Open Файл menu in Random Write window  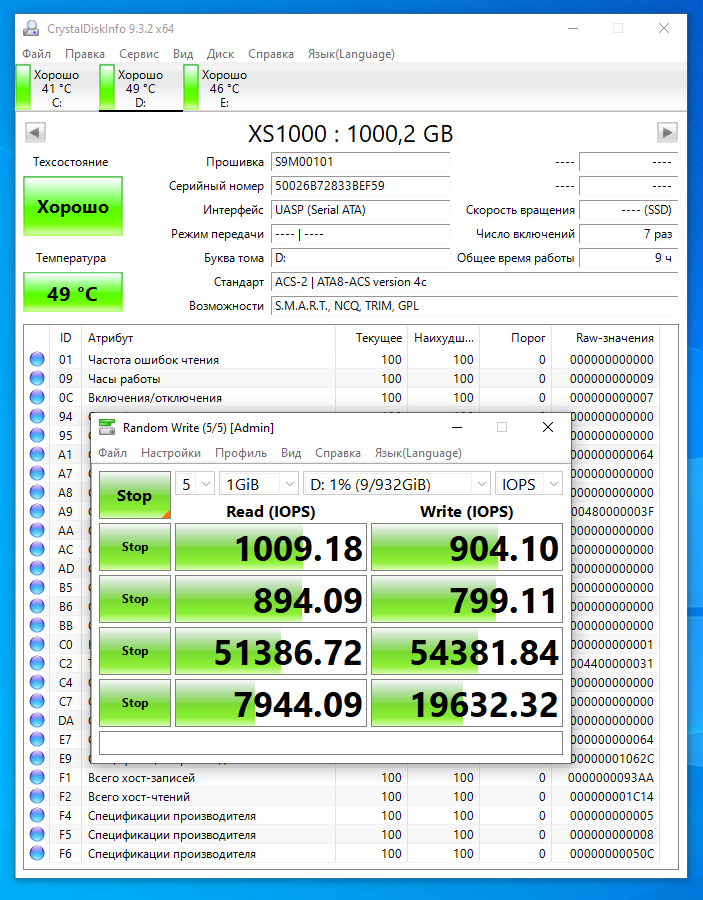pyautogui.click(x=112, y=453)
